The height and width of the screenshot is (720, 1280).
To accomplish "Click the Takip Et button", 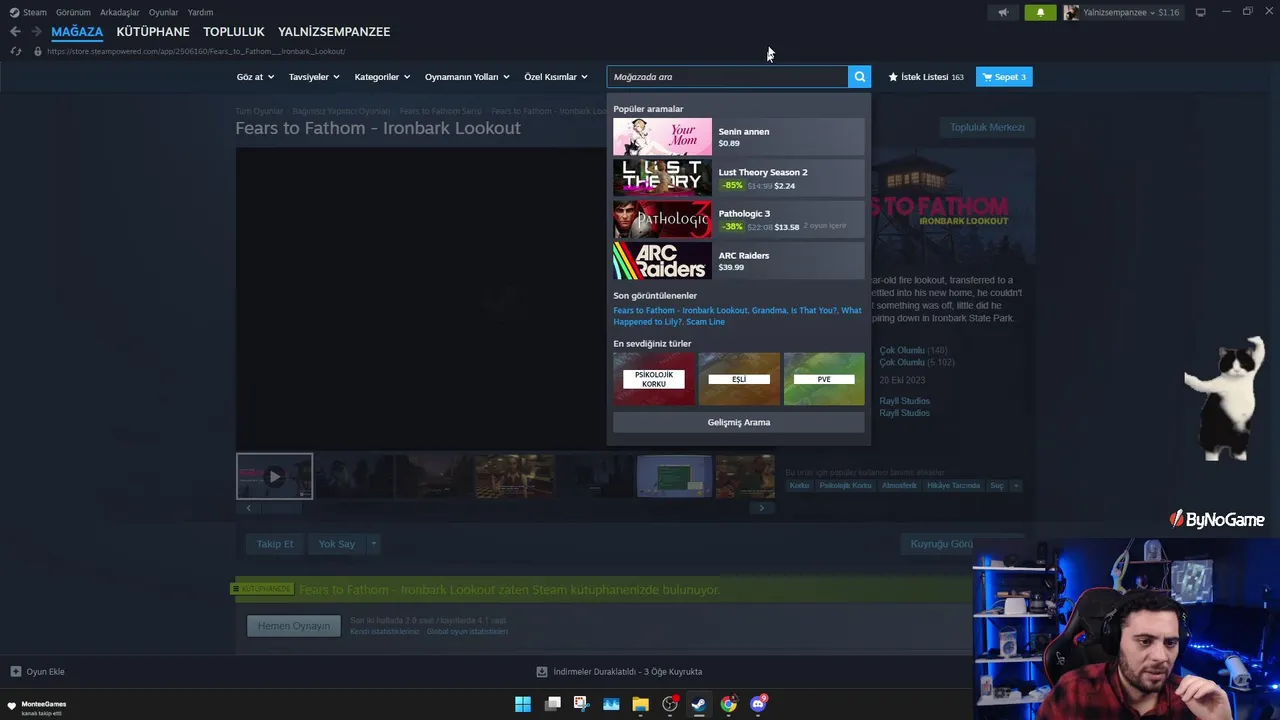I will click(x=275, y=544).
